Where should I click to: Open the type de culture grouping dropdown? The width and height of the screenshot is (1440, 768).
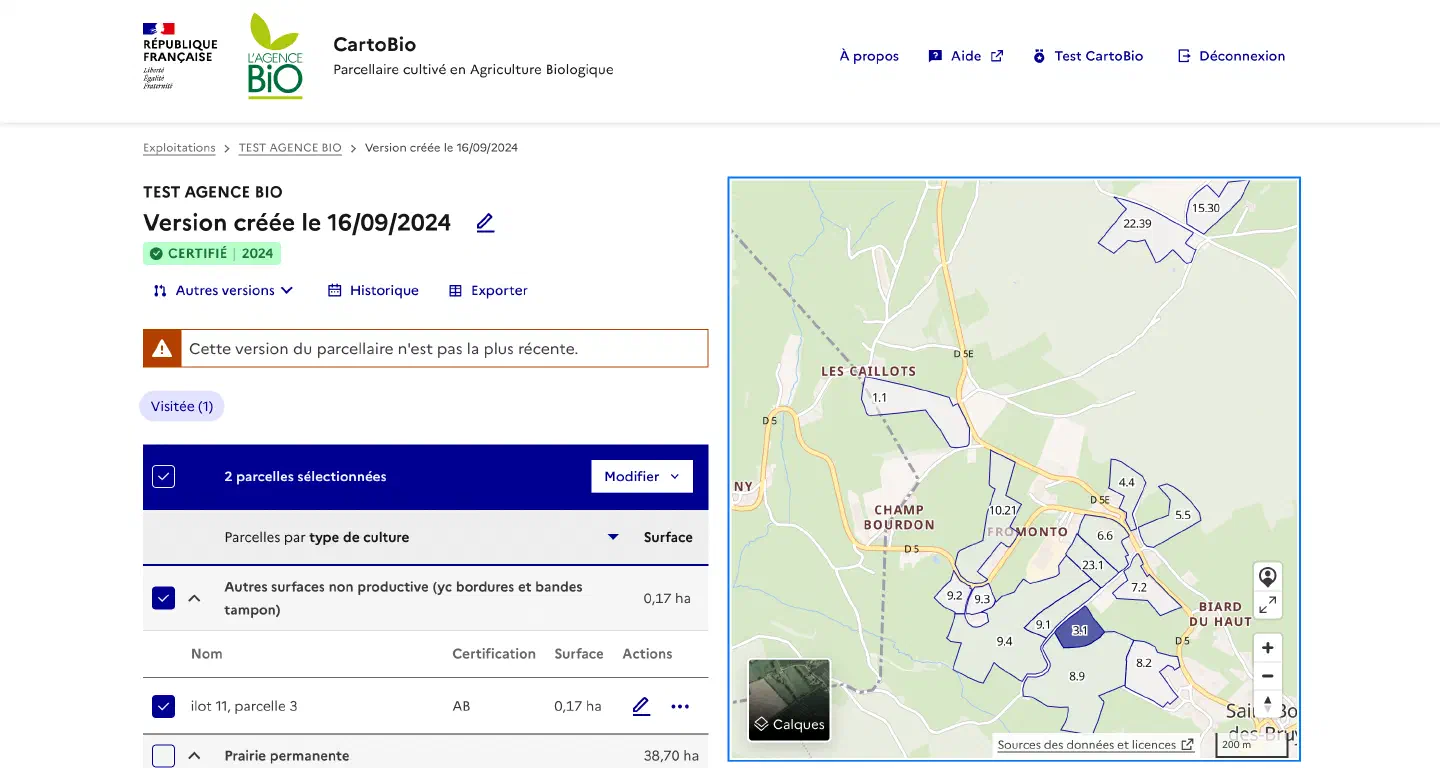tap(421, 537)
